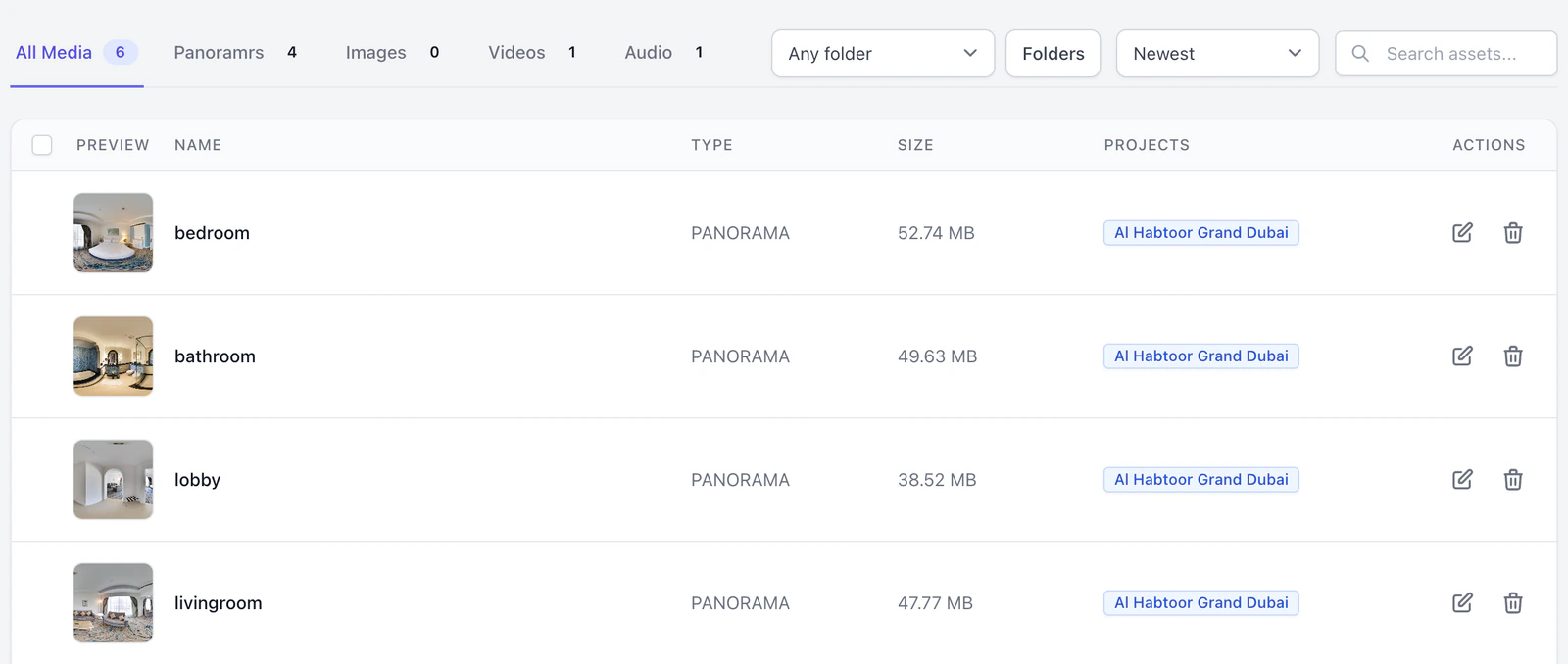Edit the bedroom panorama asset

1462,232
